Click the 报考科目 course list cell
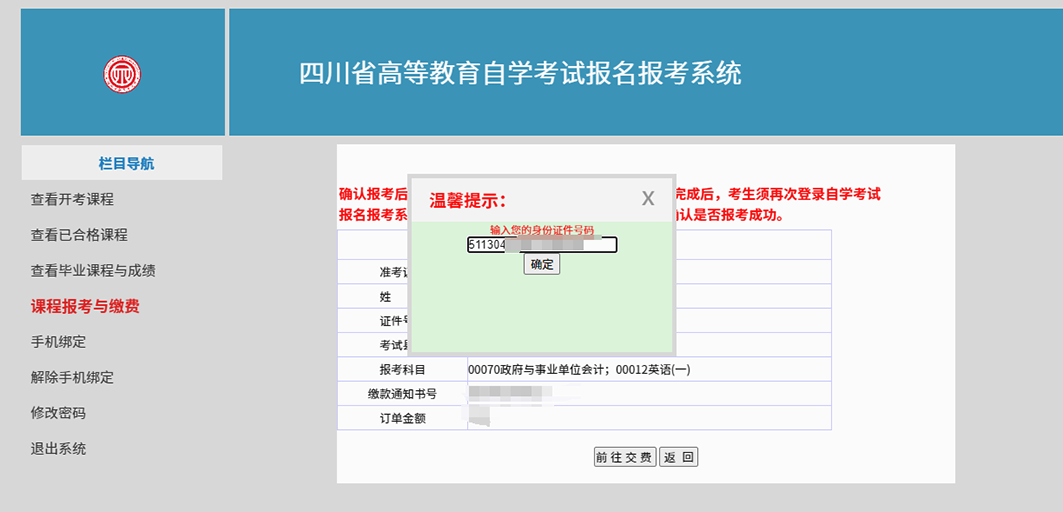Image resolution: width=1063 pixels, height=512 pixels. (x=580, y=370)
